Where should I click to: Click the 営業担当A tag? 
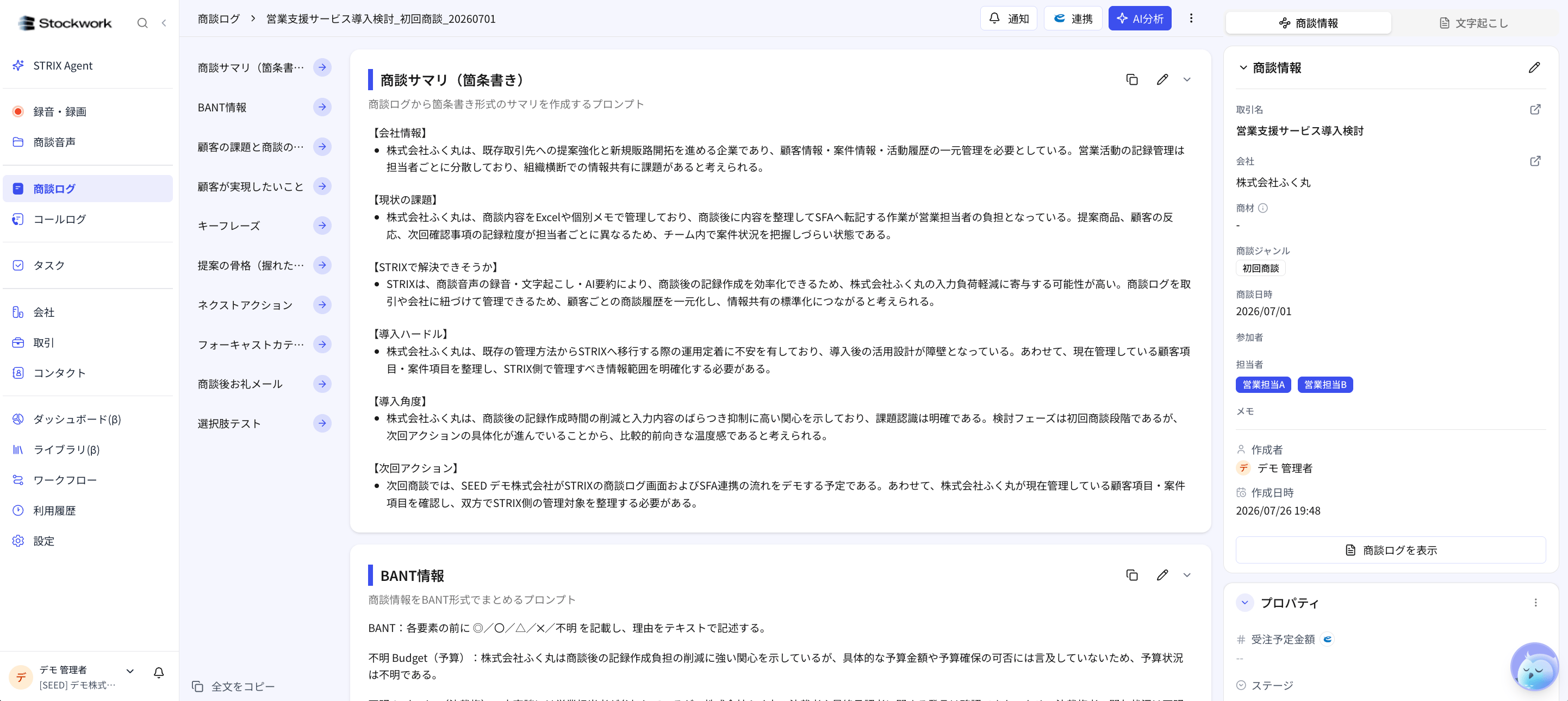pos(1264,385)
